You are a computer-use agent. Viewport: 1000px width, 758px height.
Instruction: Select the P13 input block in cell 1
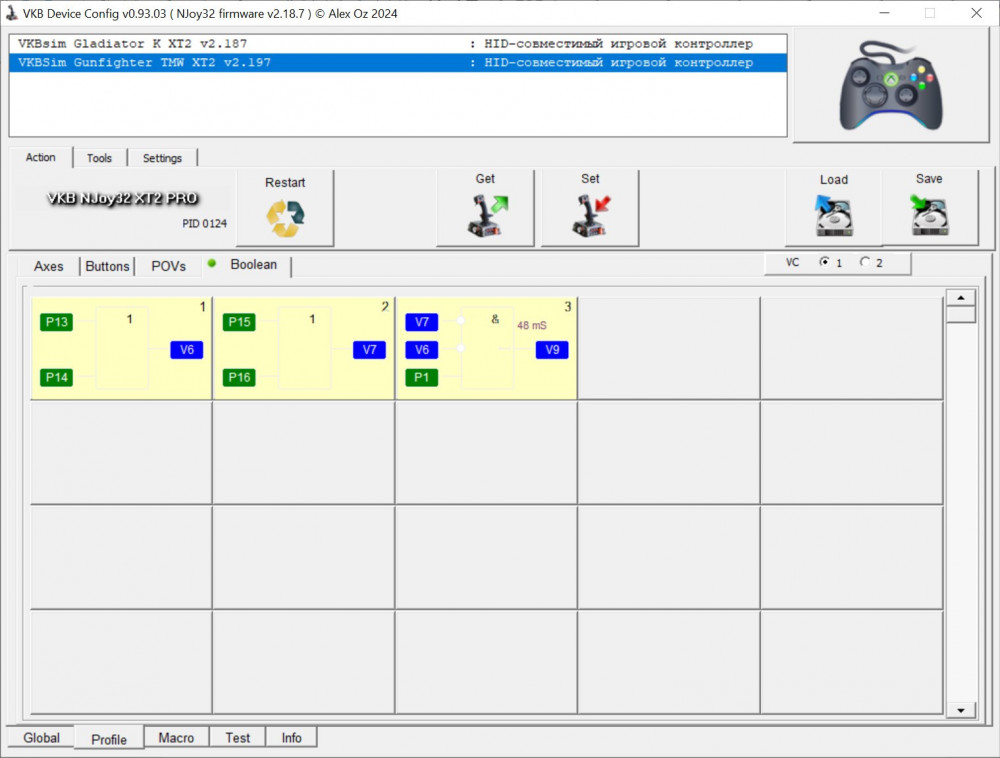point(56,322)
